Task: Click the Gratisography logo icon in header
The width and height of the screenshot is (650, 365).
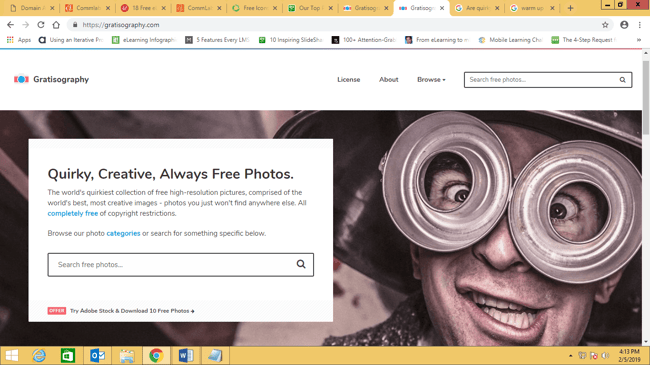Action: pos(21,79)
